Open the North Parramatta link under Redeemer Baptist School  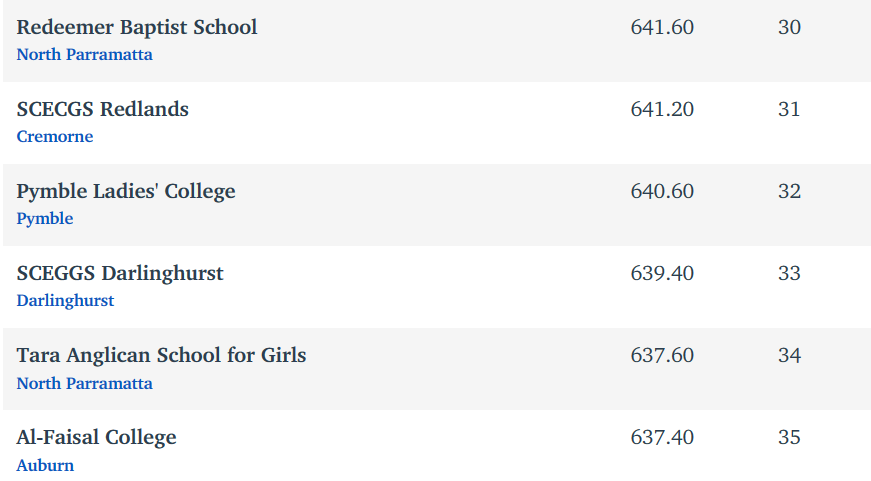point(84,54)
